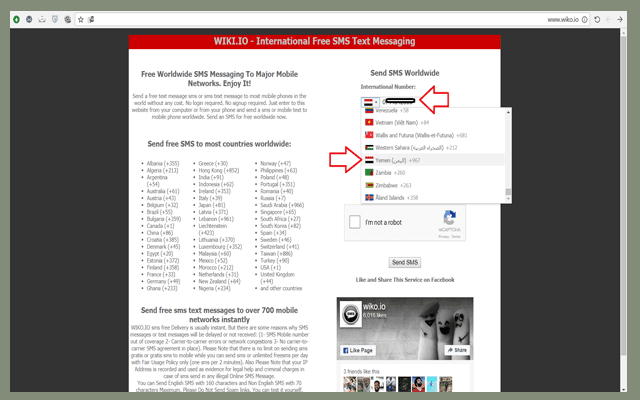Open the country flag selector dropdown
Image resolution: width=640 pixels, height=400 pixels.
(370, 102)
